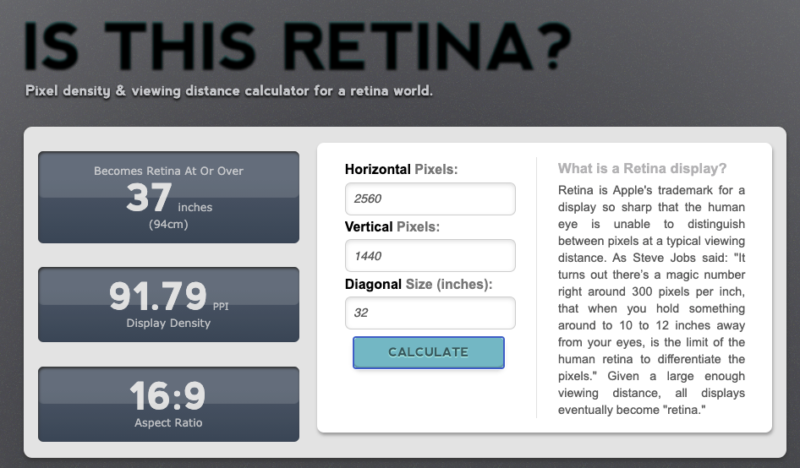Click the 'inches' unit beside 37
This screenshot has width=800, height=468.
pos(195,208)
